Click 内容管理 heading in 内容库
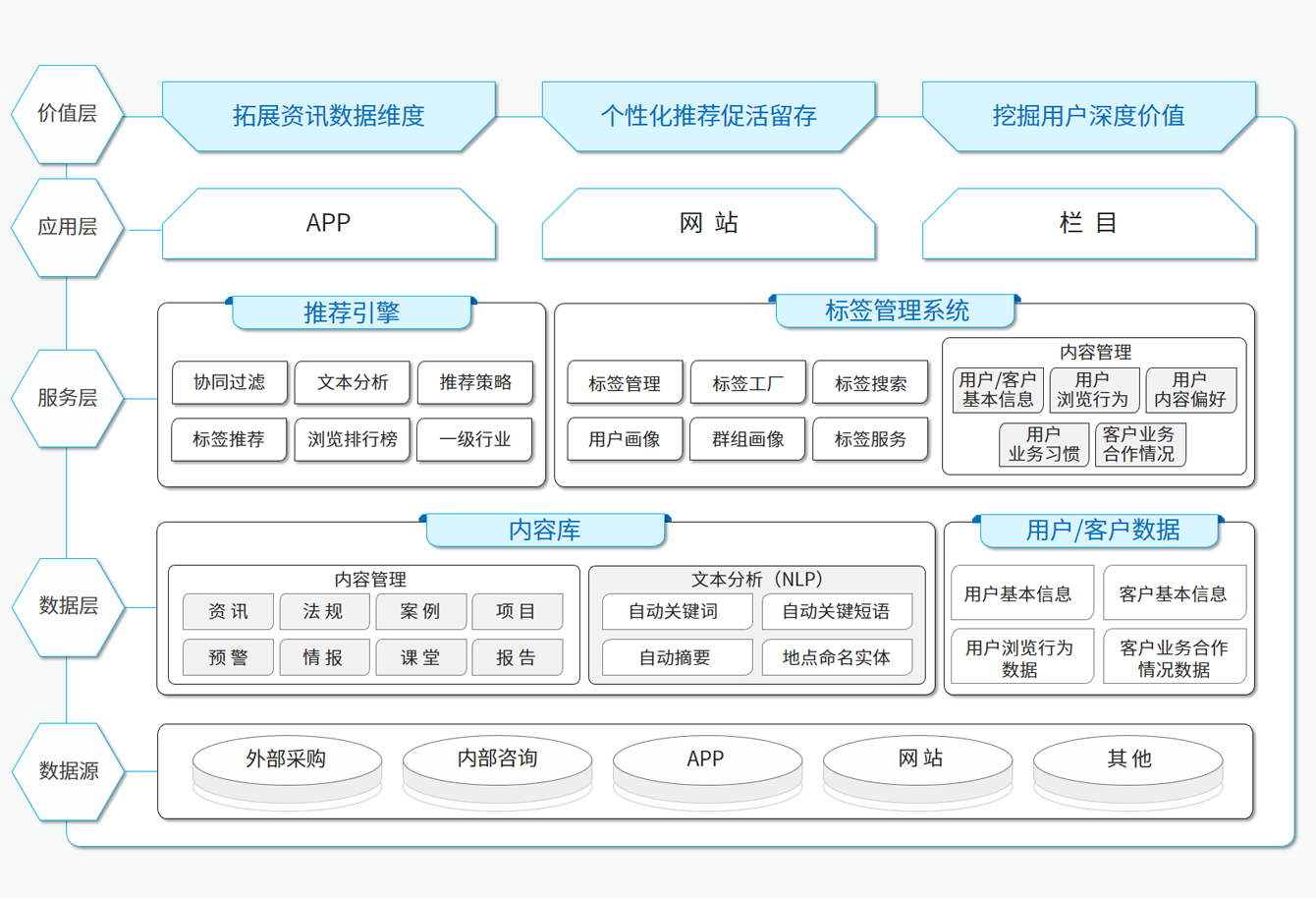Viewport: 1316px width, 898px height. click(370, 580)
